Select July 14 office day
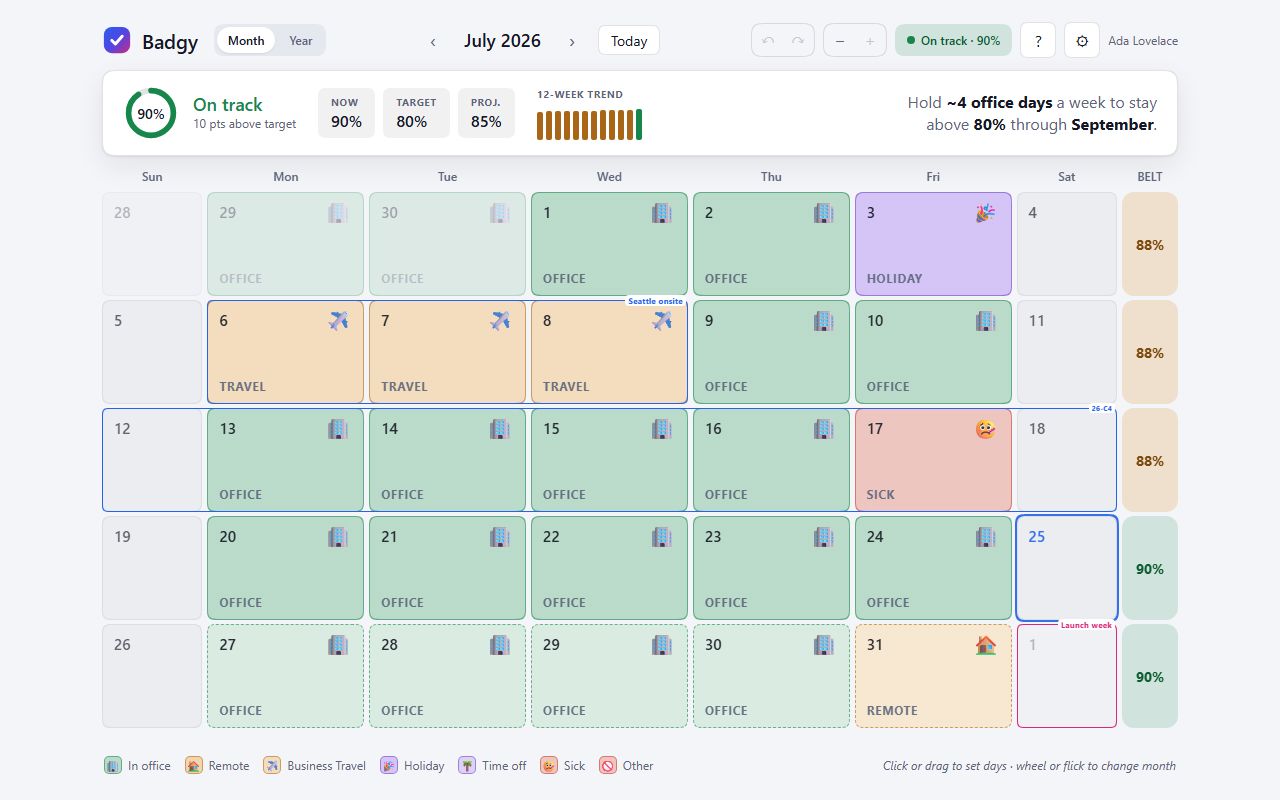The width and height of the screenshot is (1280, 800). click(x=447, y=460)
